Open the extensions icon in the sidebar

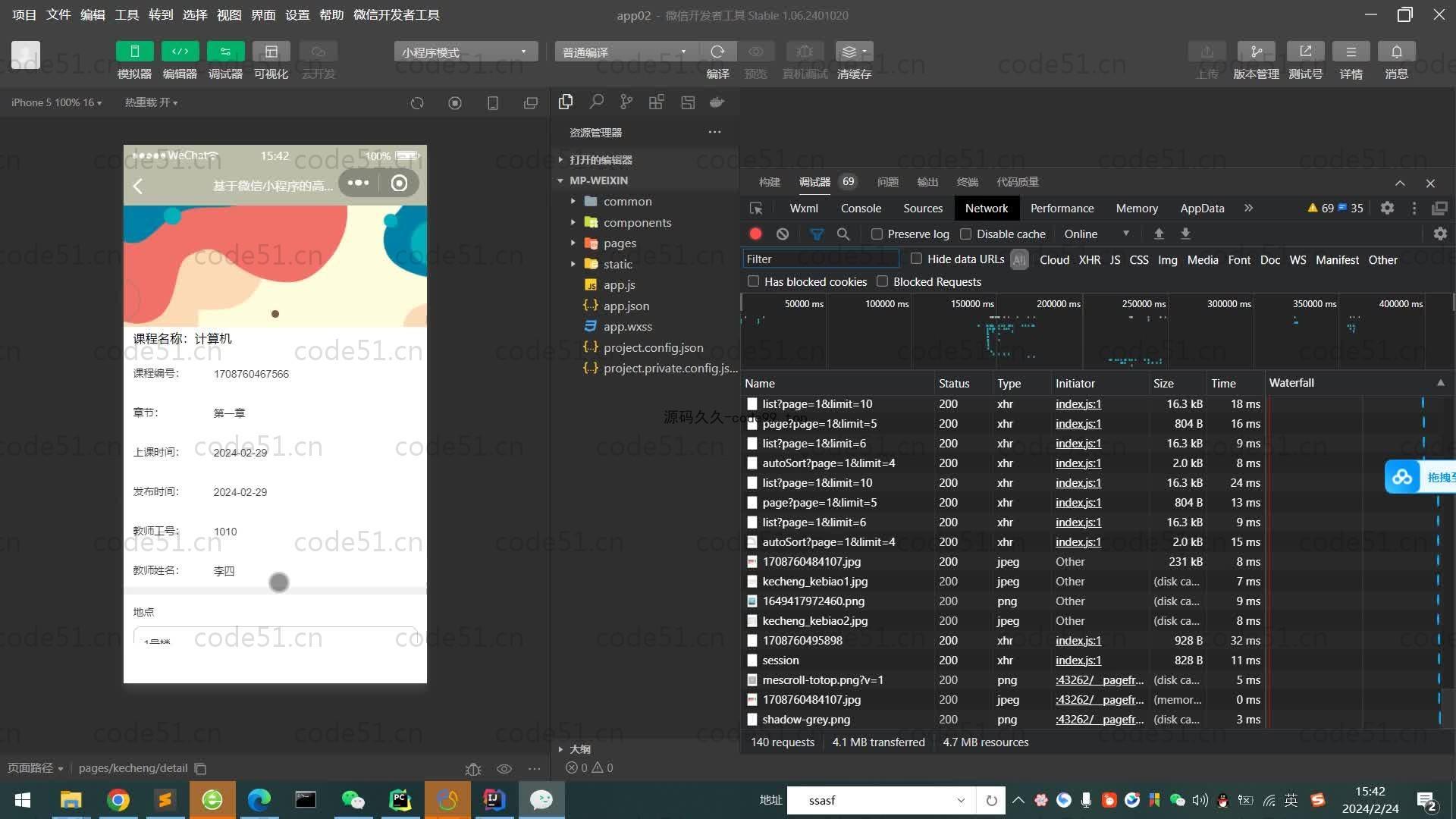coord(657,102)
